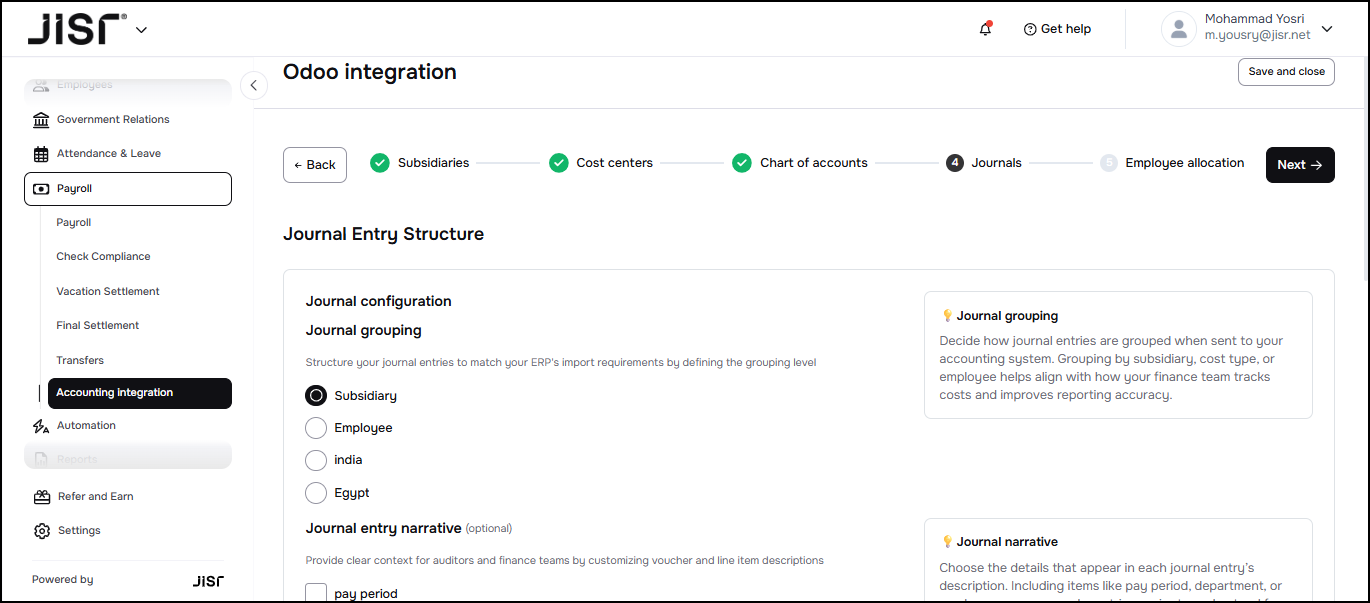The height and width of the screenshot is (603, 1370).
Task: Choose the Egypt grouping option
Action: pos(316,493)
